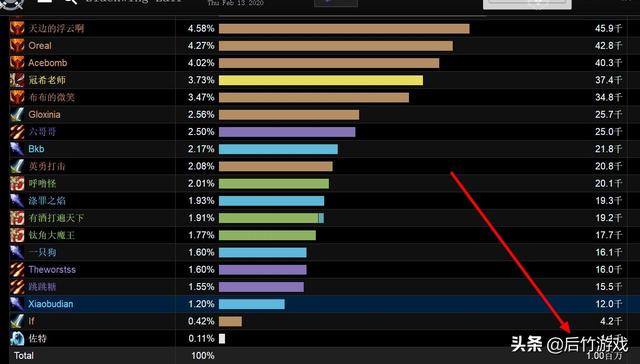Click the hunter icon beside 呼噜怪
Image resolution: width=640 pixels, height=364 pixels.
(x=17, y=184)
